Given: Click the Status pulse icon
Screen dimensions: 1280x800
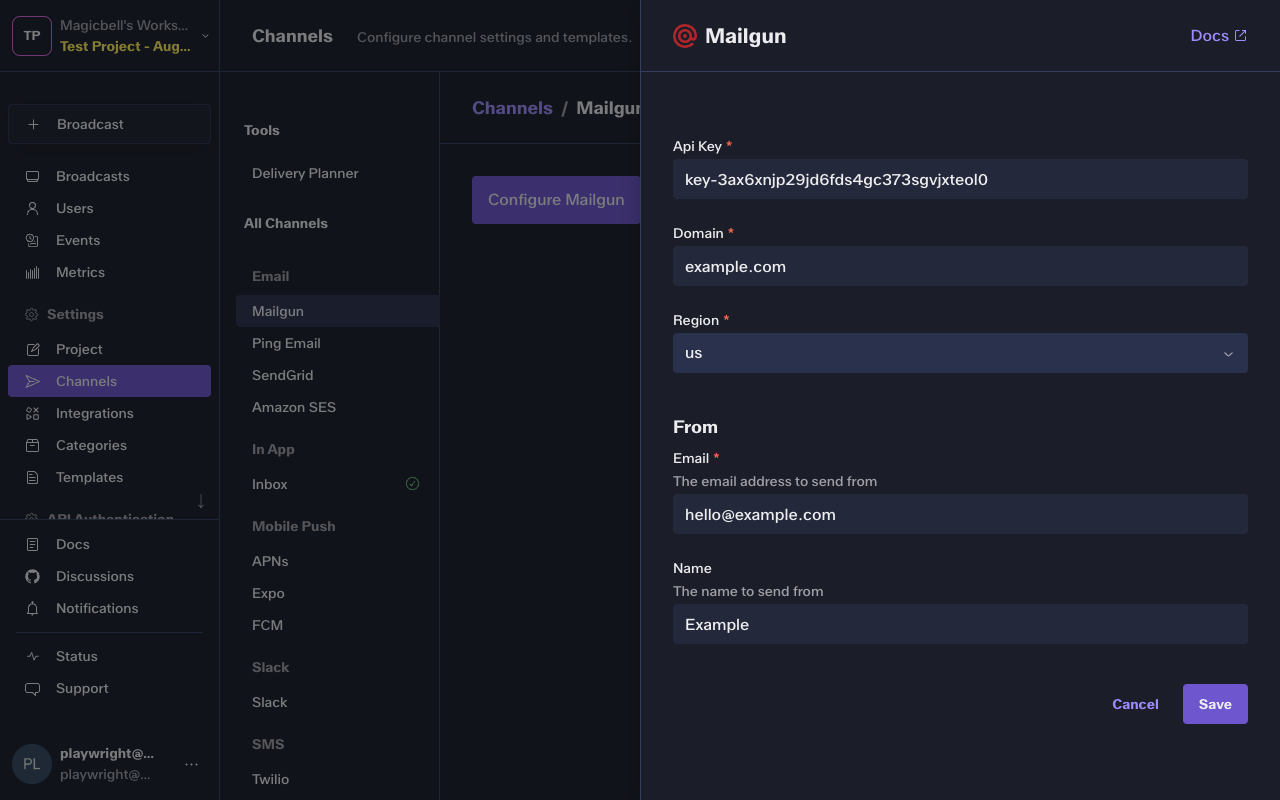Looking at the screenshot, I should coord(32,656).
